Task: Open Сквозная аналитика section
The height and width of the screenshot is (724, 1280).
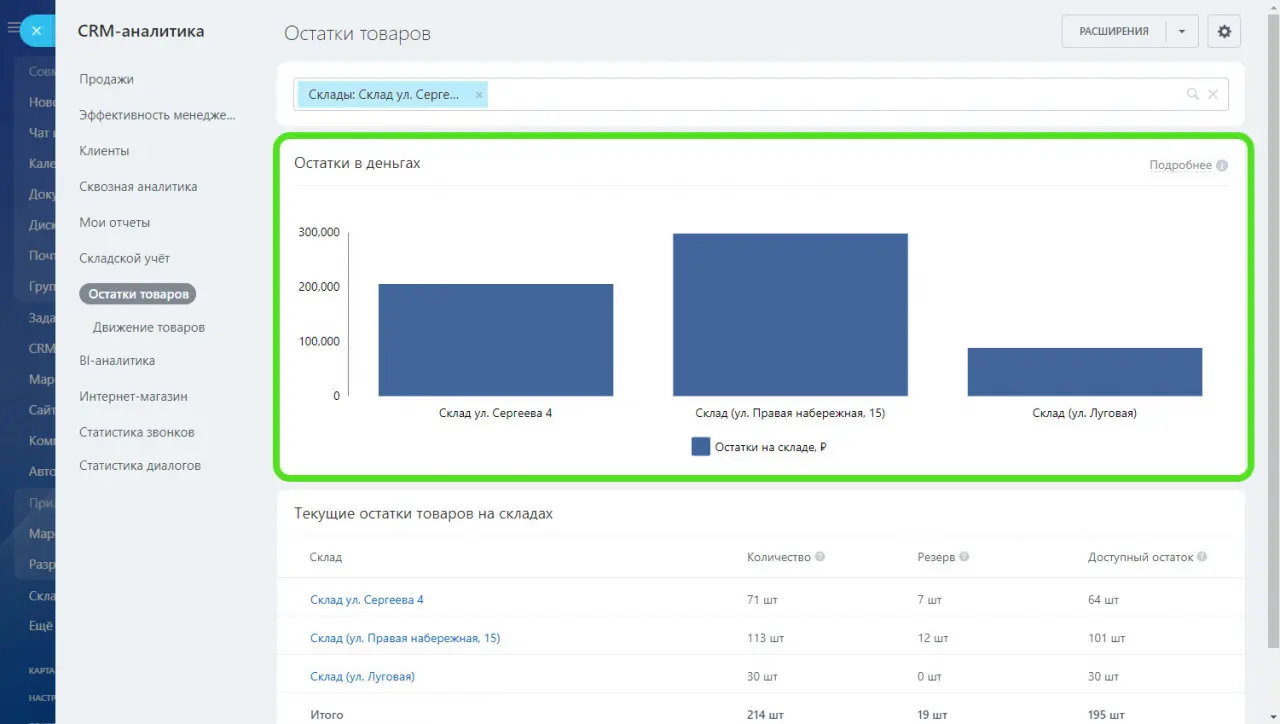Action: [138, 187]
